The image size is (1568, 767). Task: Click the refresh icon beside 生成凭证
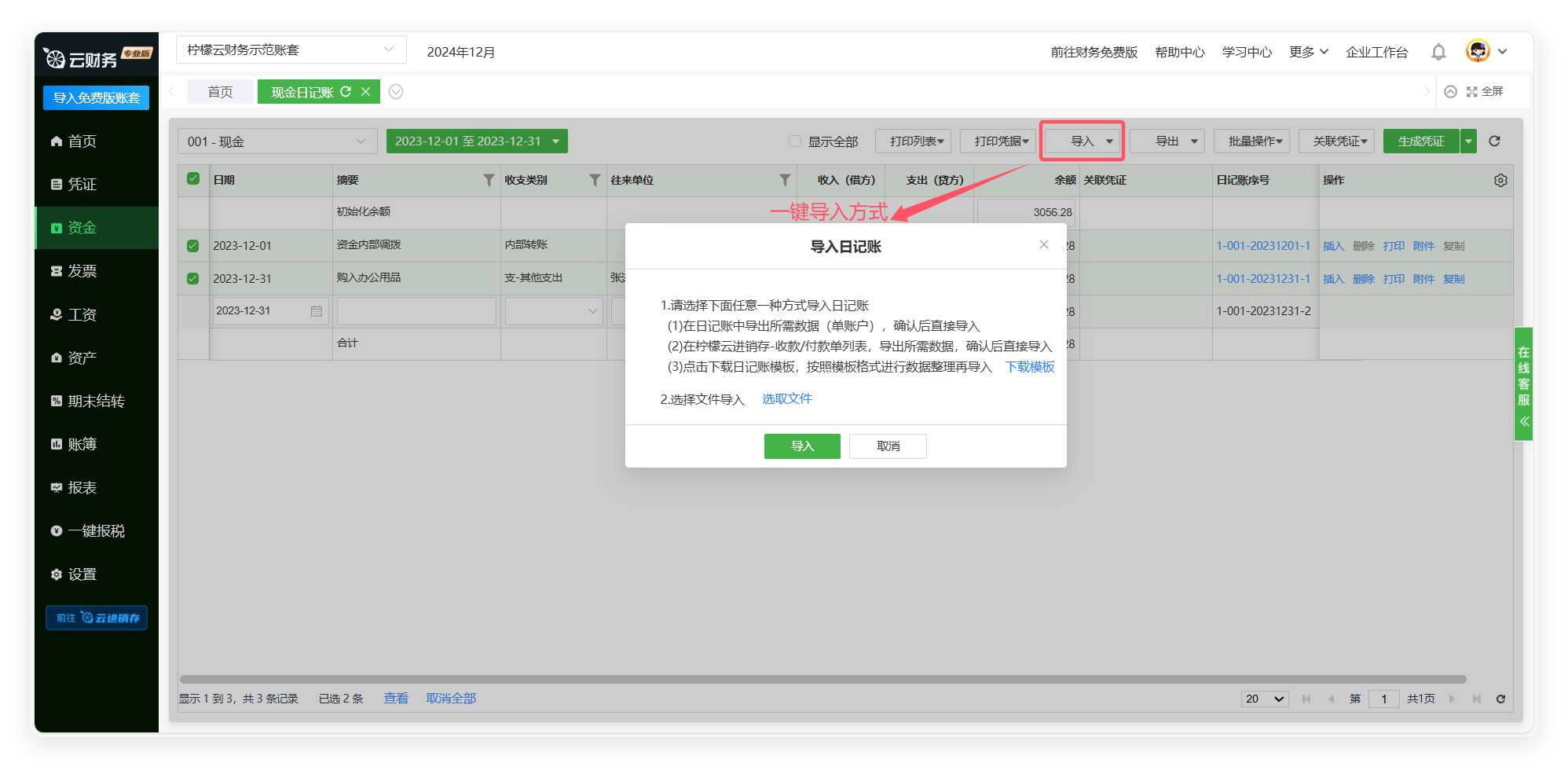point(1494,141)
